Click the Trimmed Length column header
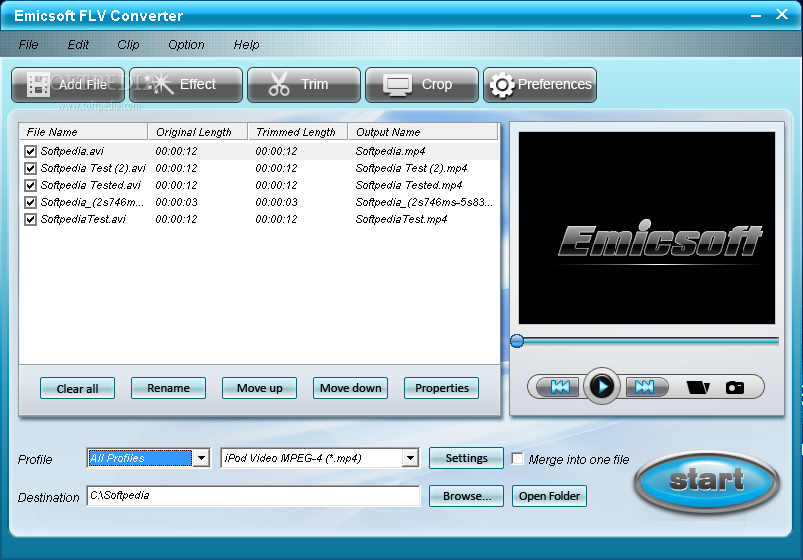 click(298, 132)
